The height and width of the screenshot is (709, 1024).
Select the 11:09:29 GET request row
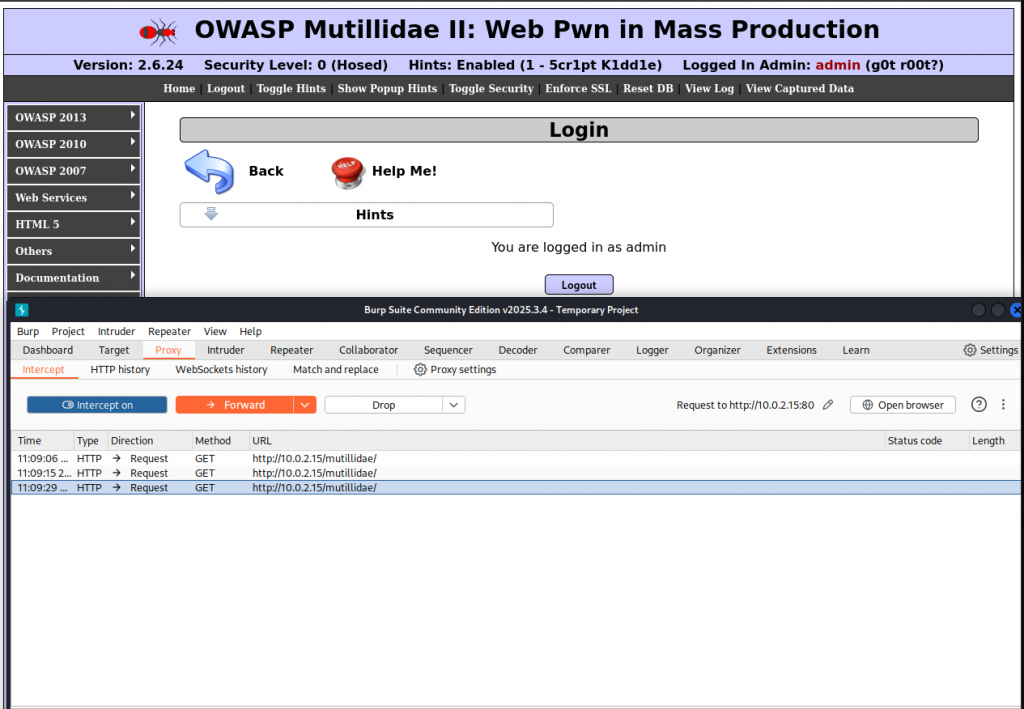tap(515, 488)
